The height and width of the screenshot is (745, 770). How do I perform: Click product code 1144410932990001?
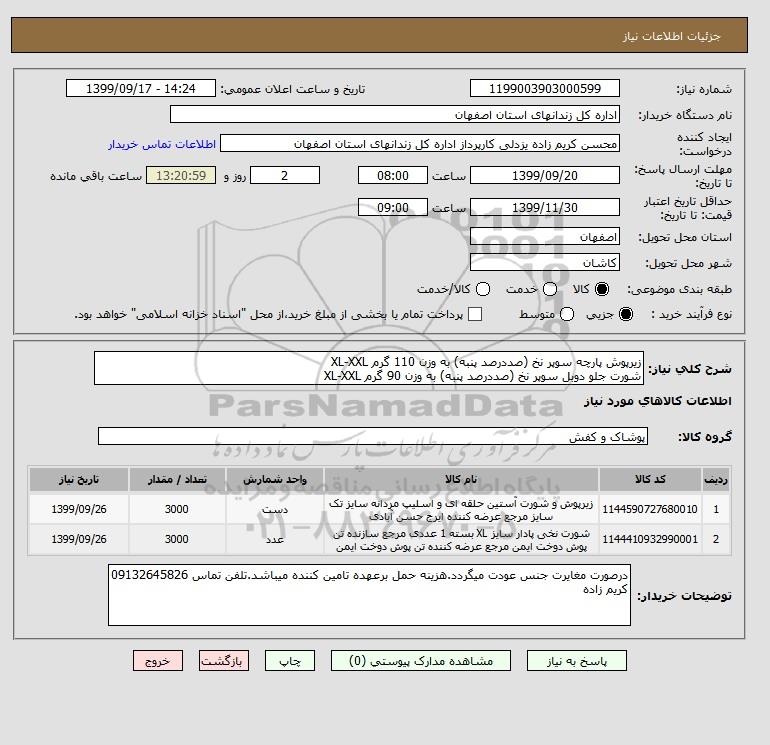coord(650,539)
